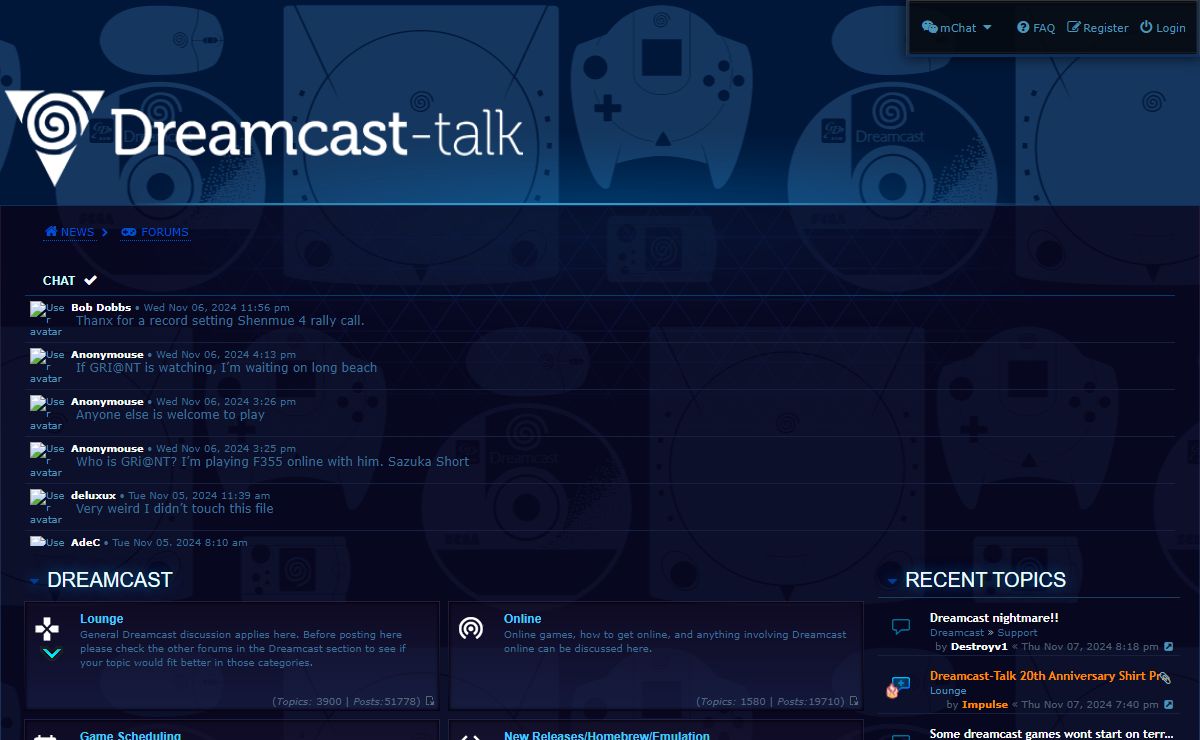This screenshot has width=1200, height=740.
Task: Click the CHAT heading
Action: coord(59,281)
